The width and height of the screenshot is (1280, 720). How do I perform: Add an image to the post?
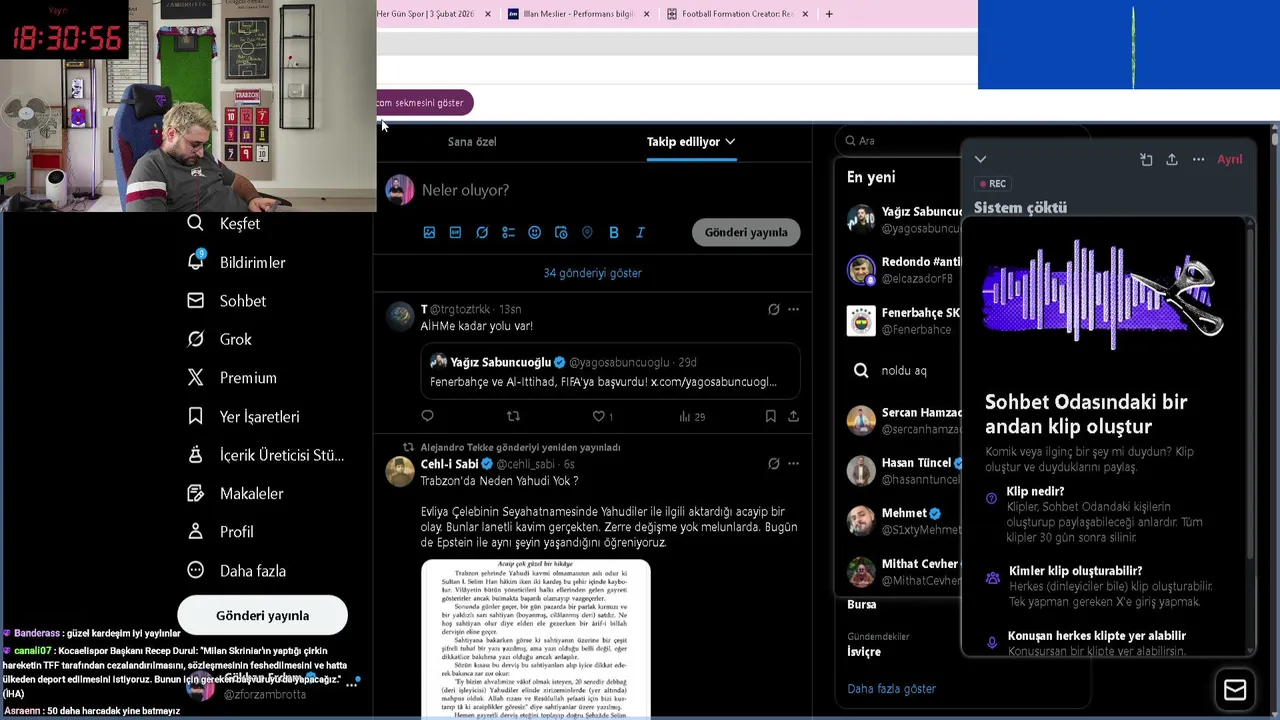click(x=429, y=232)
